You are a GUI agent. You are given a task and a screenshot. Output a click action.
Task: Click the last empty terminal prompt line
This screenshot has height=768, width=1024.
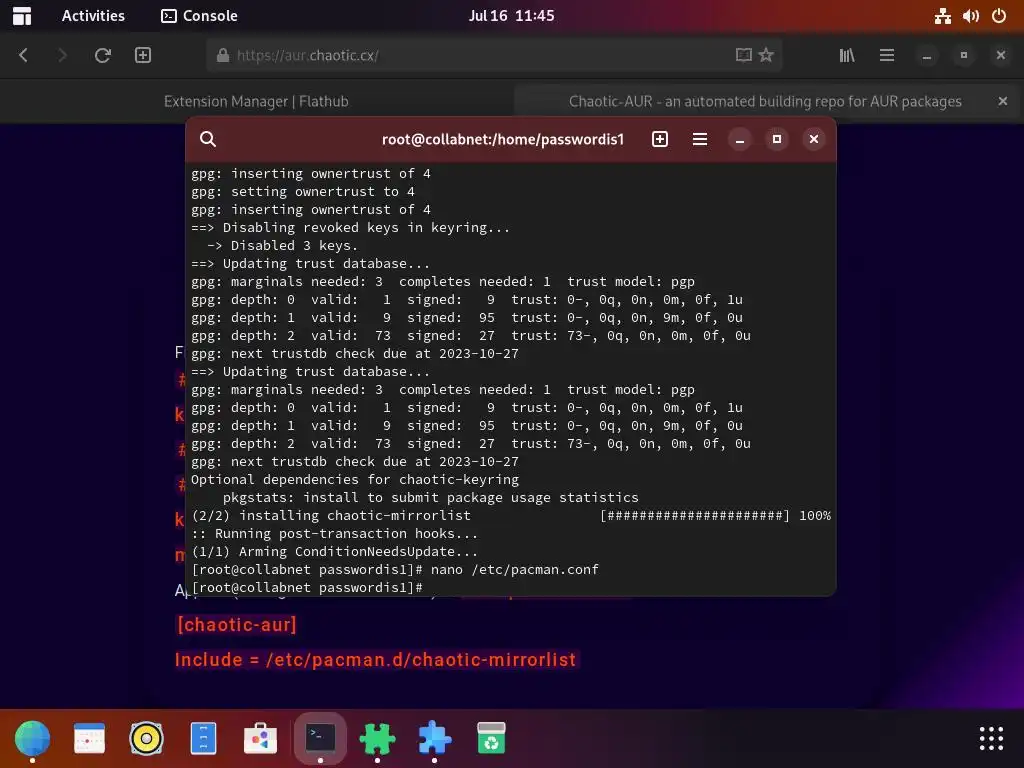point(307,588)
